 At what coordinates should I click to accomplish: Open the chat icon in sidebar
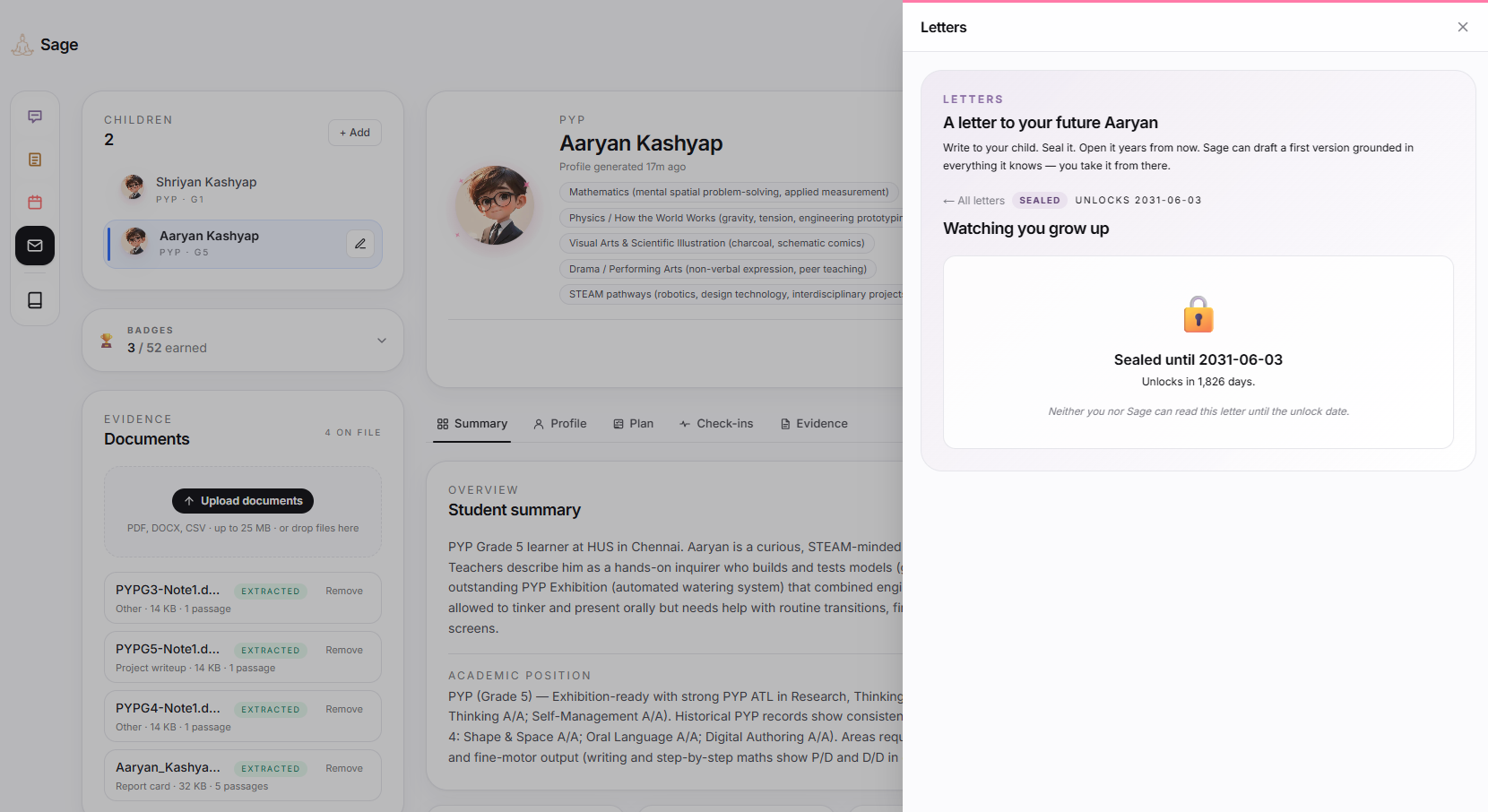point(35,117)
